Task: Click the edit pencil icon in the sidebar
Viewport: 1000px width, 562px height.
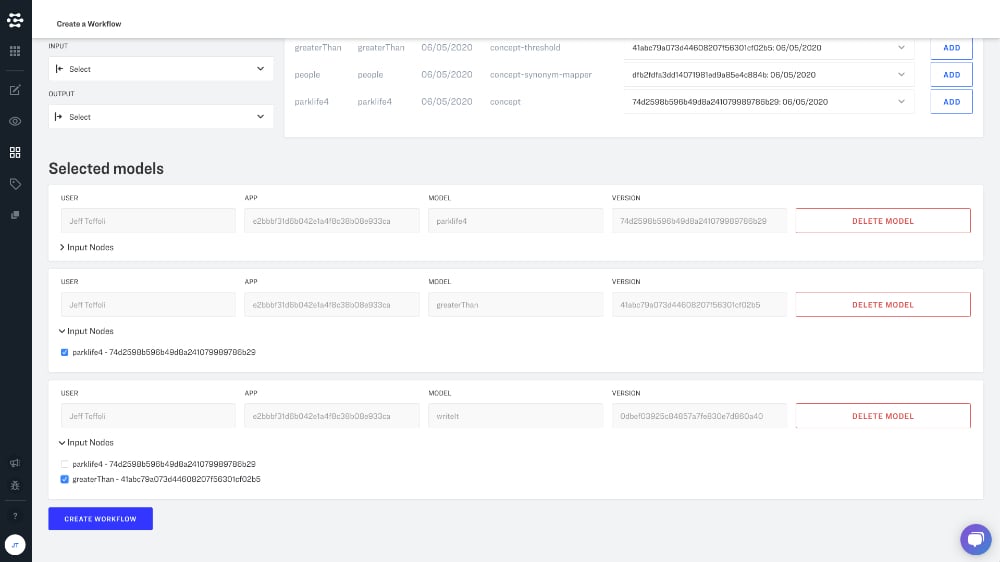Action: [15, 90]
